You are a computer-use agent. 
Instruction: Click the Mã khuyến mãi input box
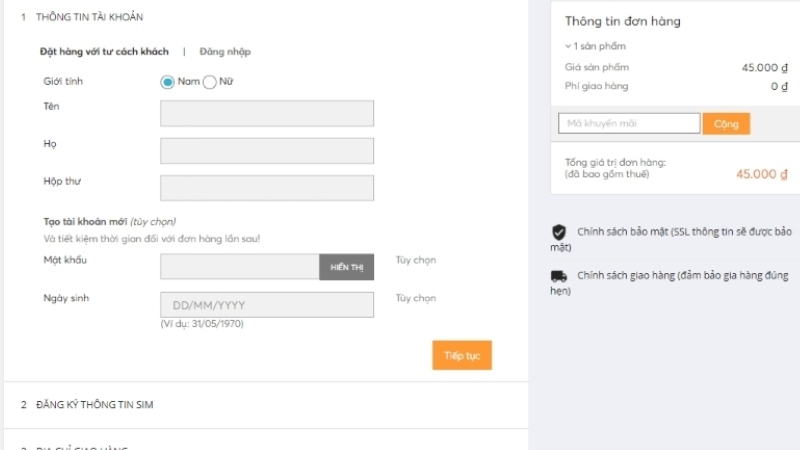pyautogui.click(x=629, y=124)
